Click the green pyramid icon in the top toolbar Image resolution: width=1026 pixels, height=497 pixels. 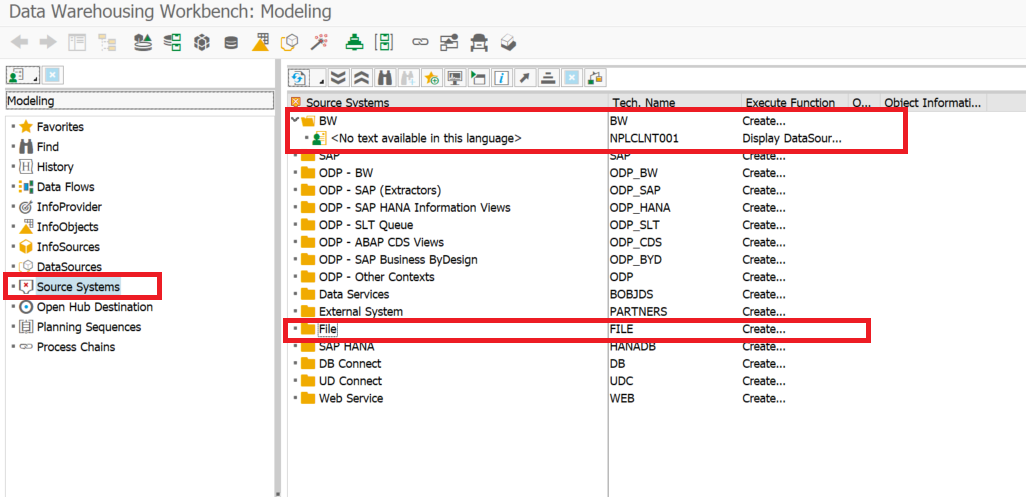click(x=353, y=42)
